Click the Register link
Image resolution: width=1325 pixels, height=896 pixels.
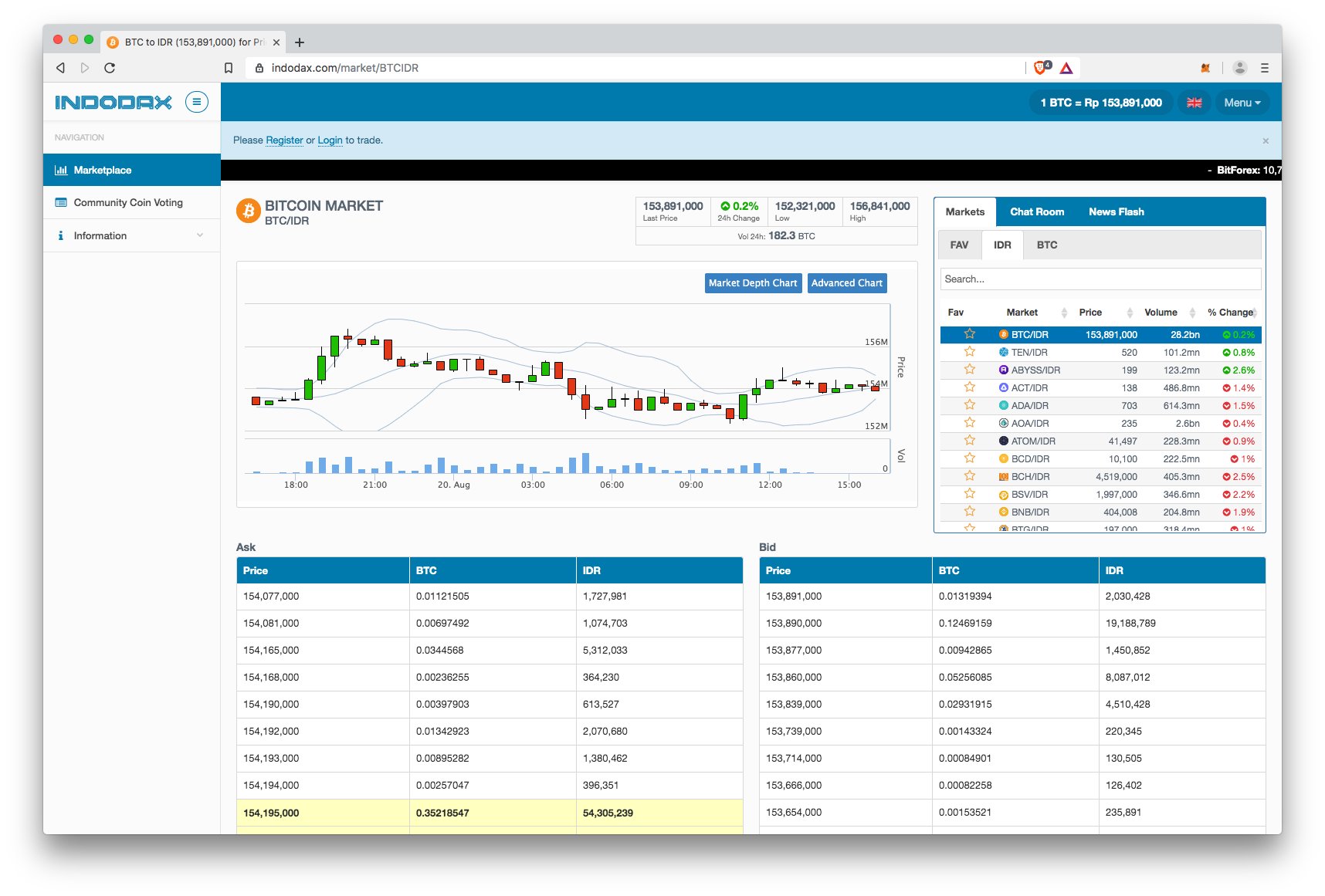284,140
